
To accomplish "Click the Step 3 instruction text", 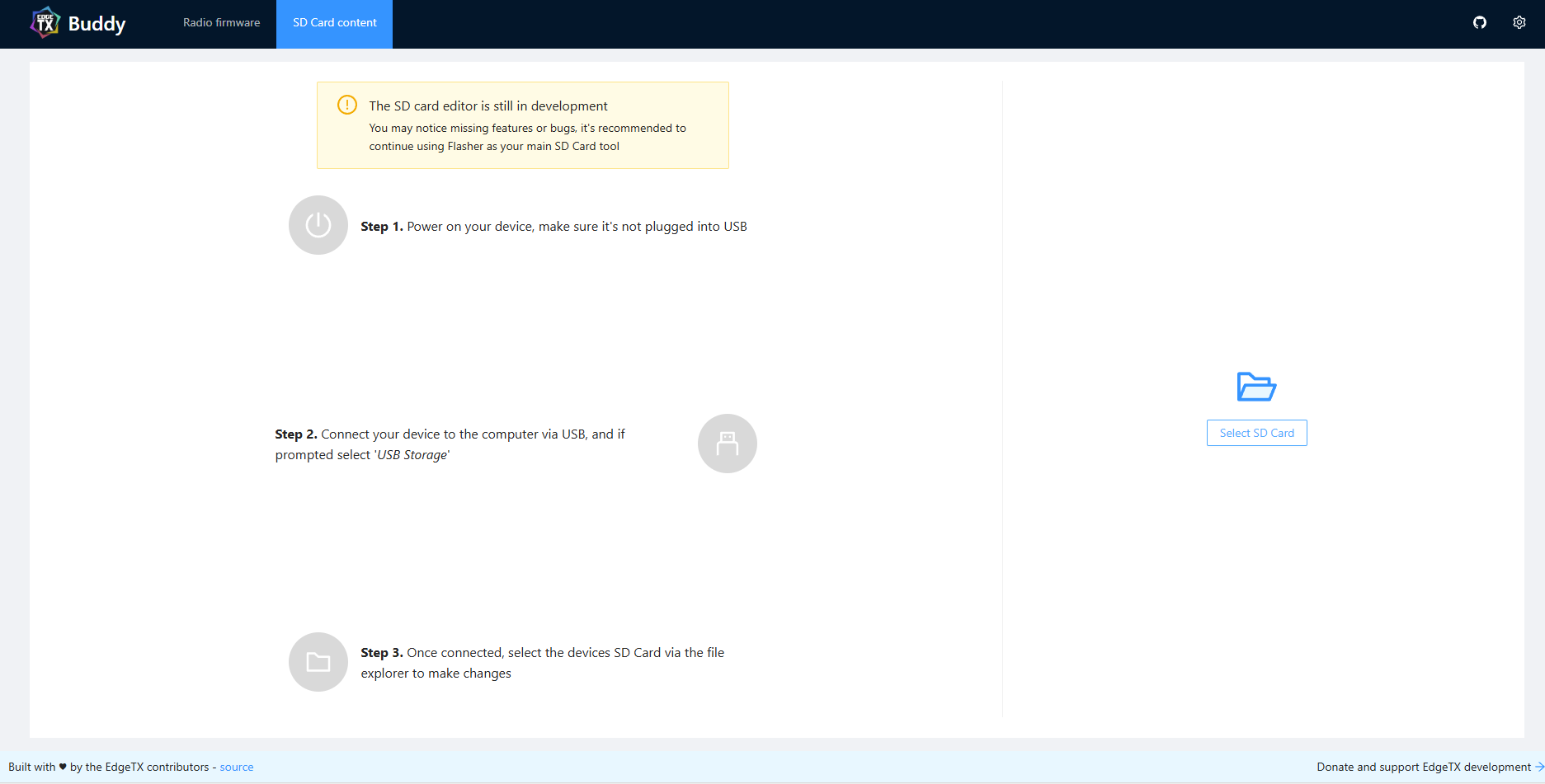I will (x=542, y=662).
